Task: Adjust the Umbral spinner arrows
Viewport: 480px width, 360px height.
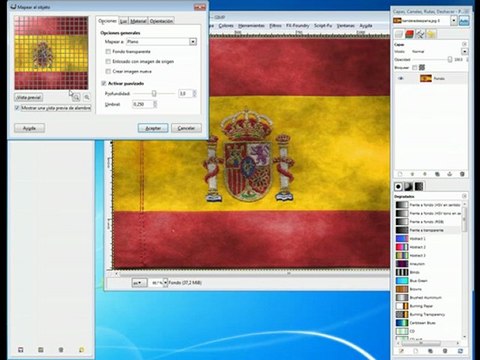Action: pyautogui.click(x=155, y=104)
